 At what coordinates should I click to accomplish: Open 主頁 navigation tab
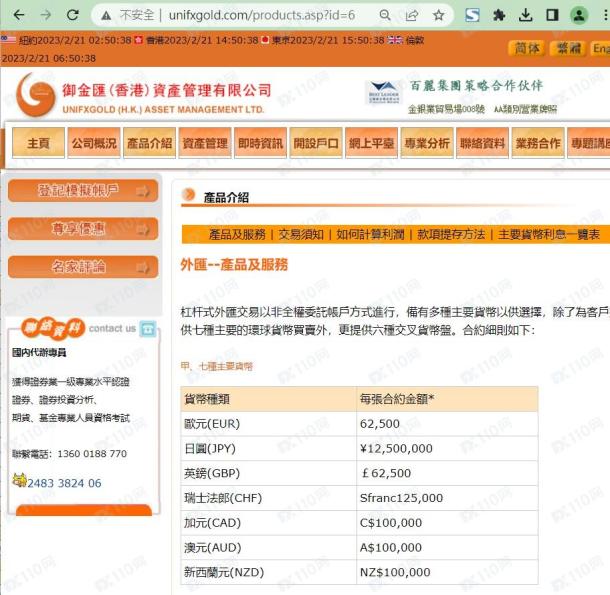pos(39,143)
